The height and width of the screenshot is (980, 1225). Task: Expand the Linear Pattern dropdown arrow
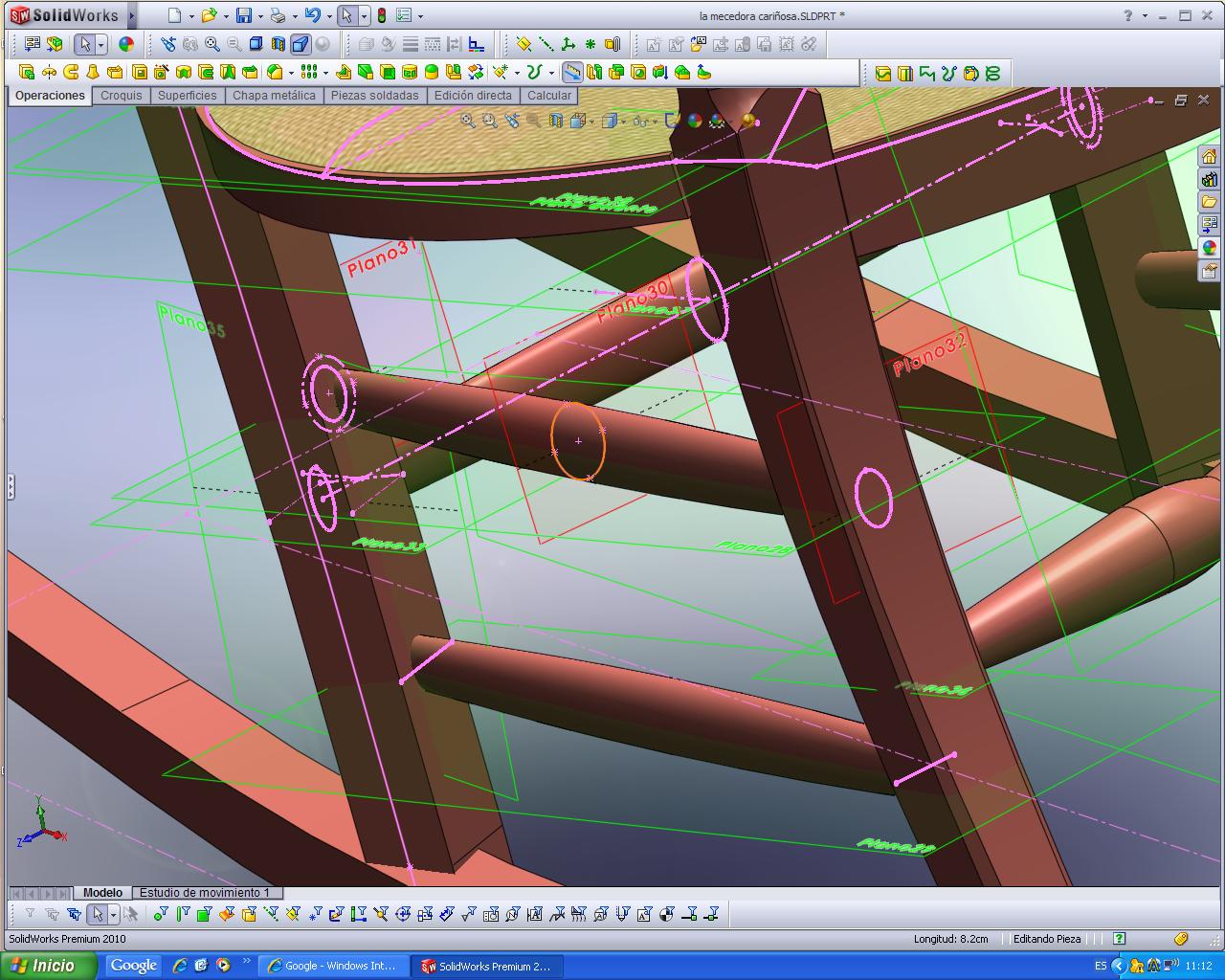(325, 72)
